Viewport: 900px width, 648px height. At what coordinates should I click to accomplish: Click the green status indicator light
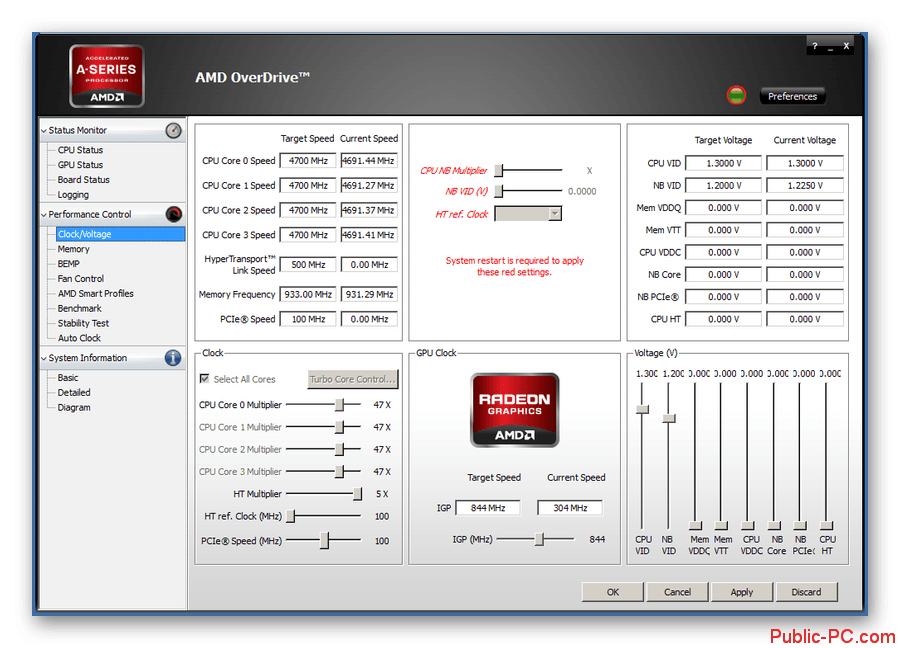click(736, 95)
